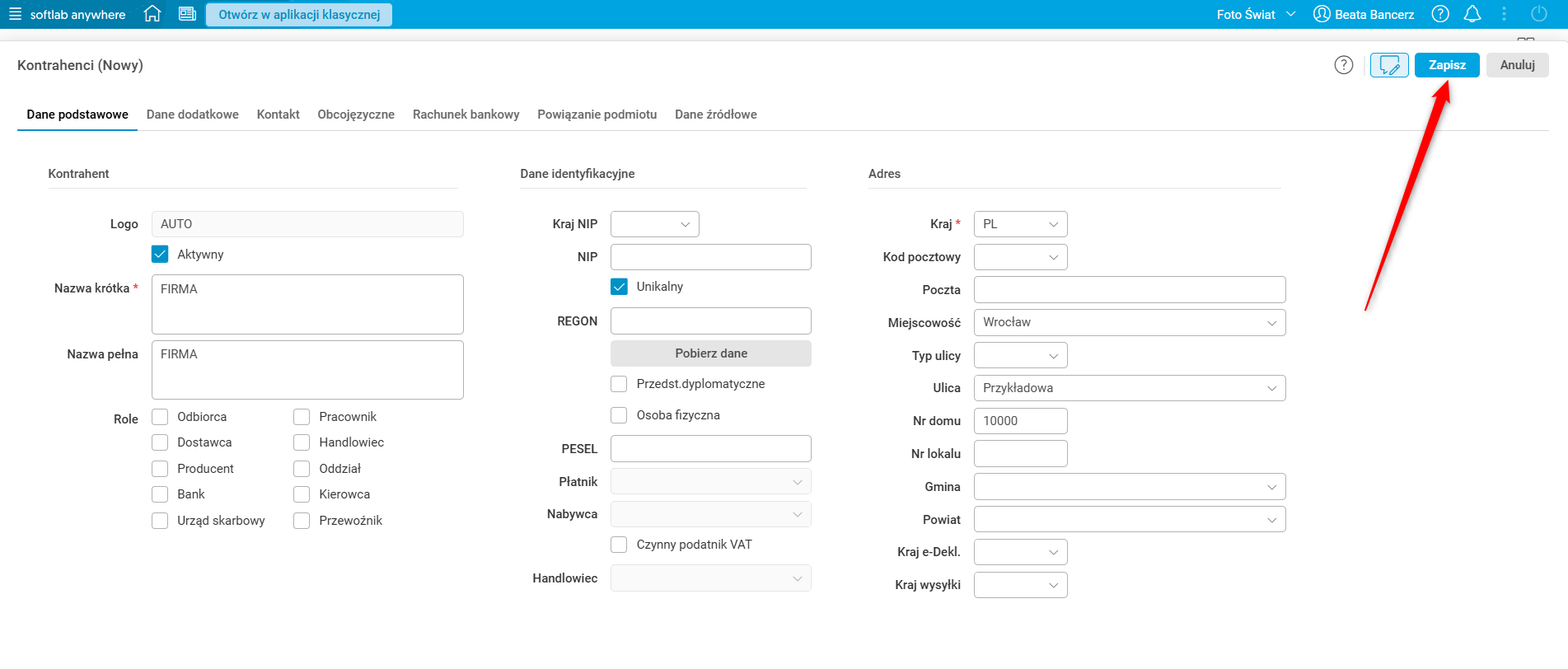
Task: Select the Obcojęzyczne tab
Action: pyautogui.click(x=356, y=115)
